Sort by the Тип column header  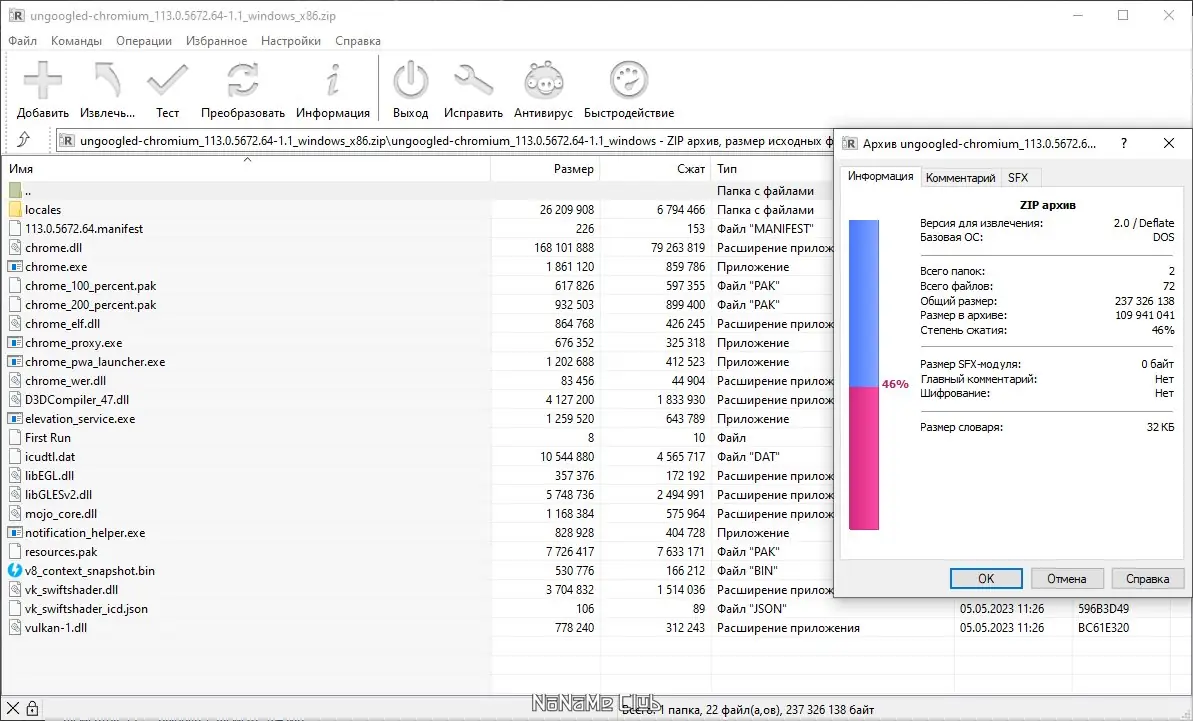tap(773, 169)
